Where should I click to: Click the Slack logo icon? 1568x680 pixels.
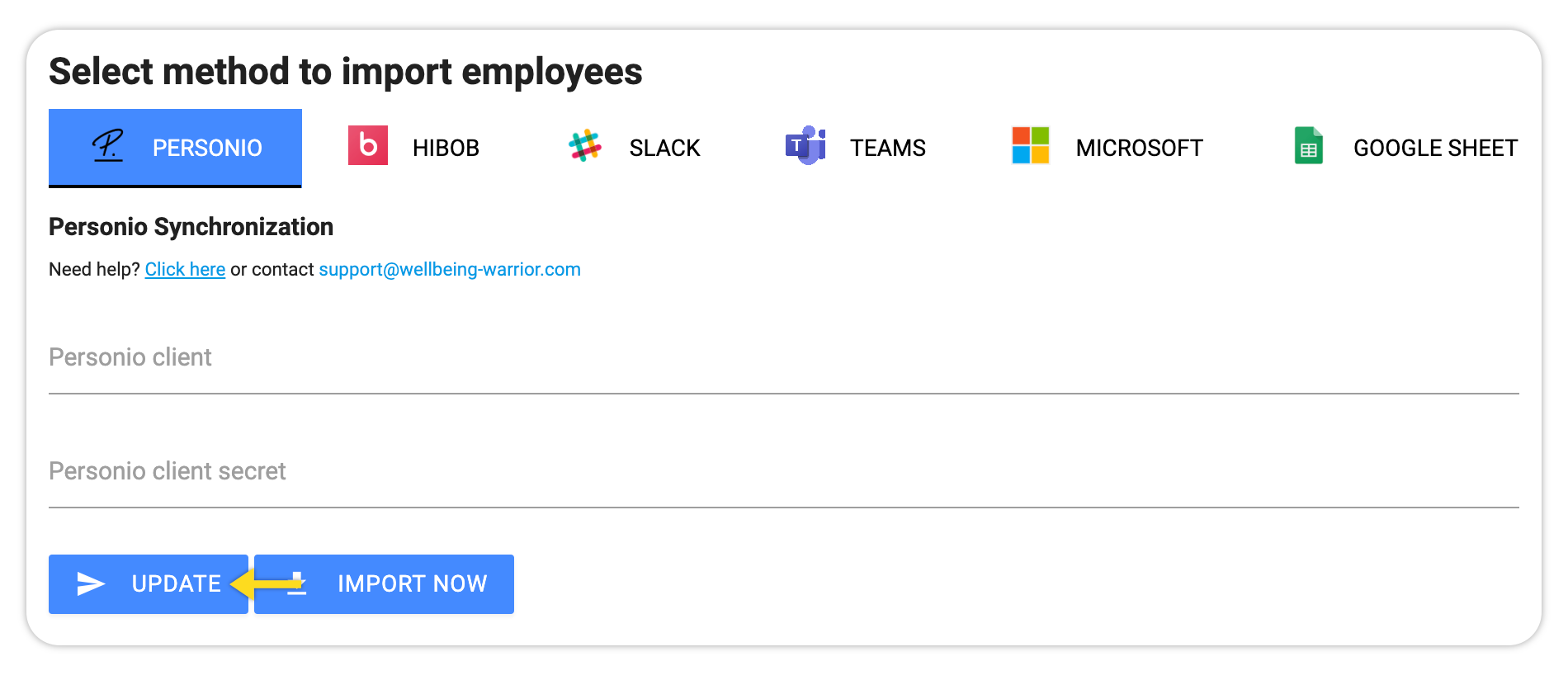[x=585, y=146]
